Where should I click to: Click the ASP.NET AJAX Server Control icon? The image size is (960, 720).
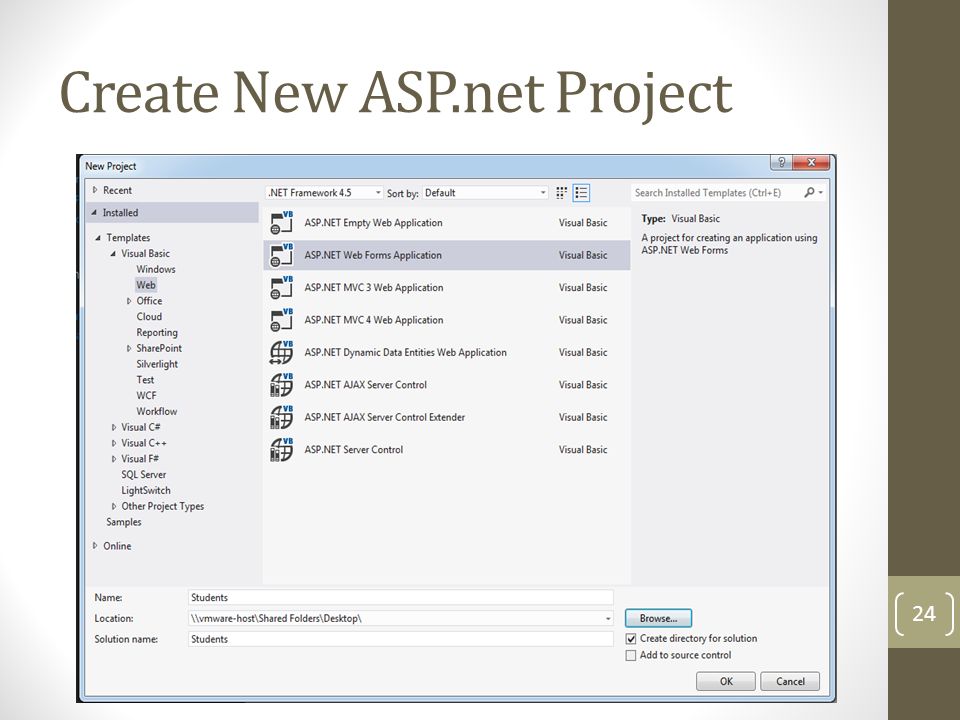[282, 385]
